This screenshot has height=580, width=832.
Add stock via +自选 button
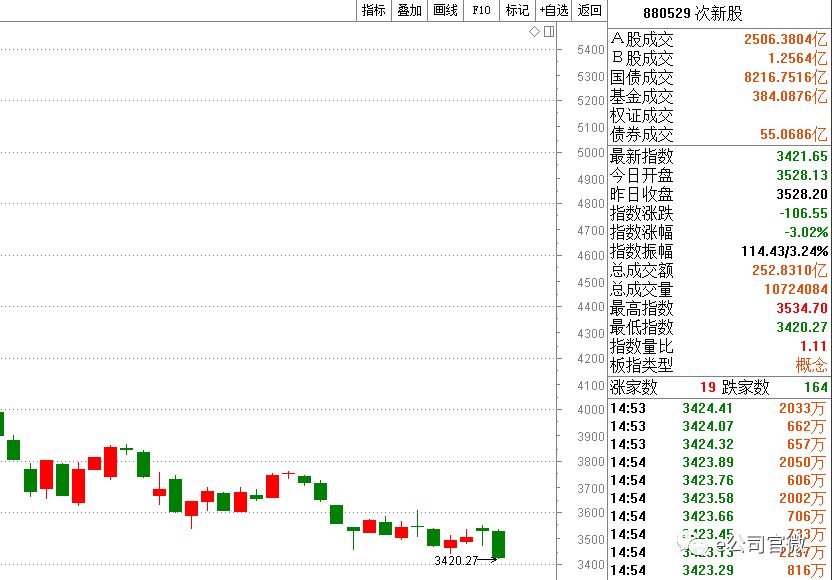point(553,10)
